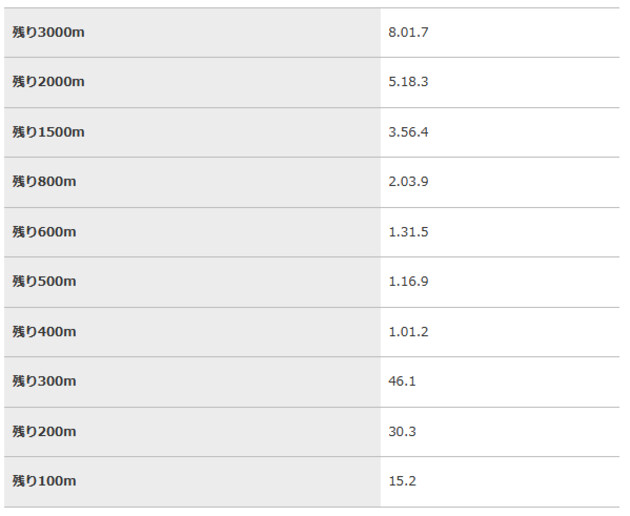Click the time value 8.01.7
630x516 pixels.
408,33
